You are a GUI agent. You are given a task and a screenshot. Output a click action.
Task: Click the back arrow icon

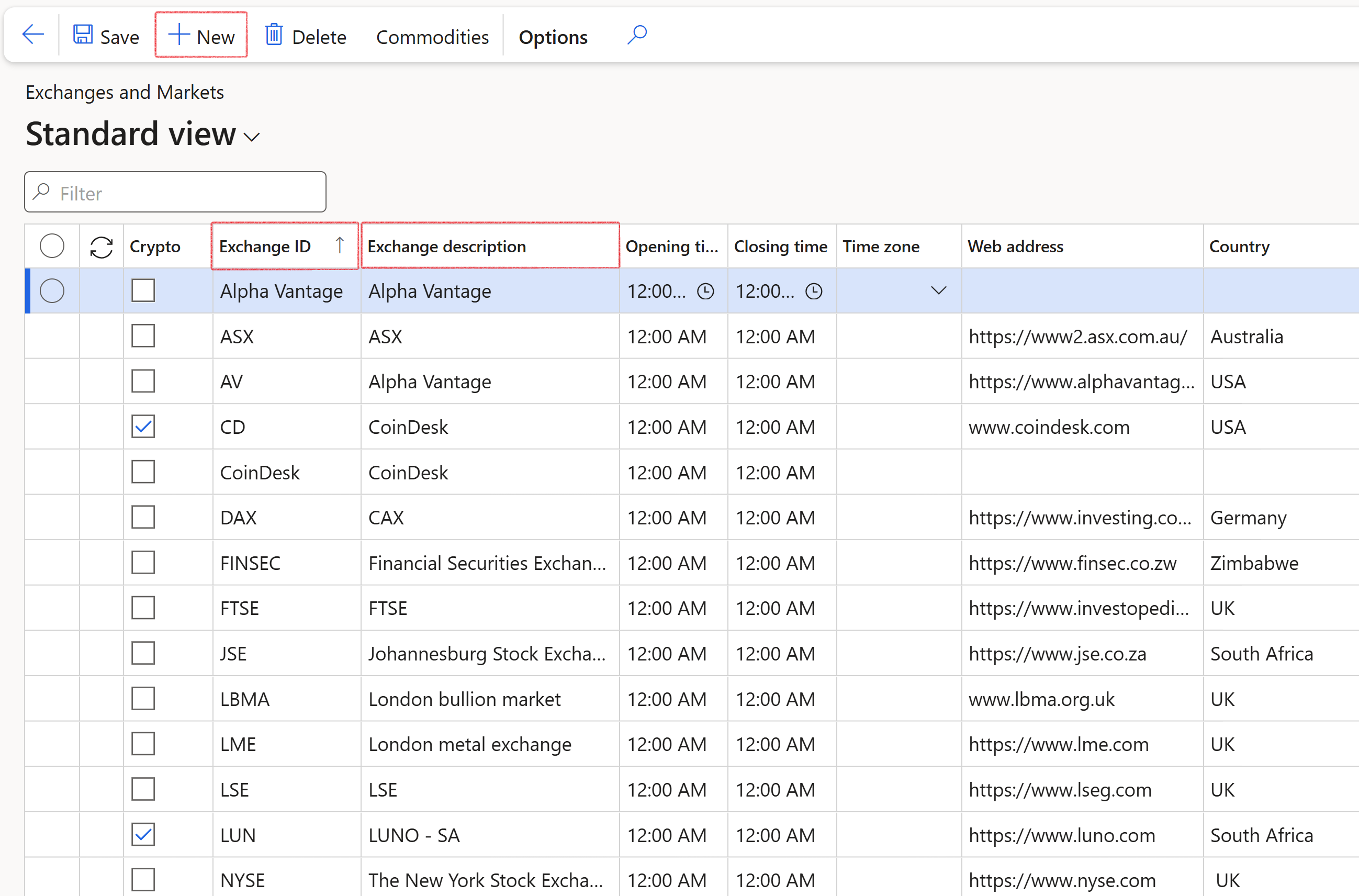pos(32,36)
